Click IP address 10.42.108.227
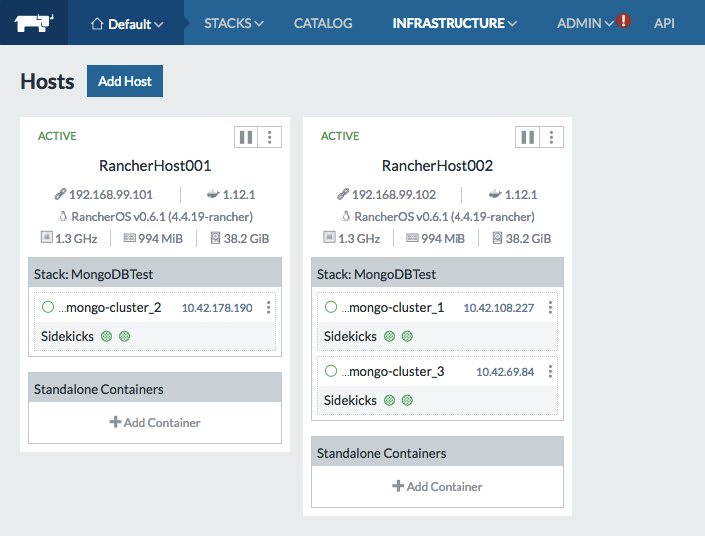 (x=499, y=308)
